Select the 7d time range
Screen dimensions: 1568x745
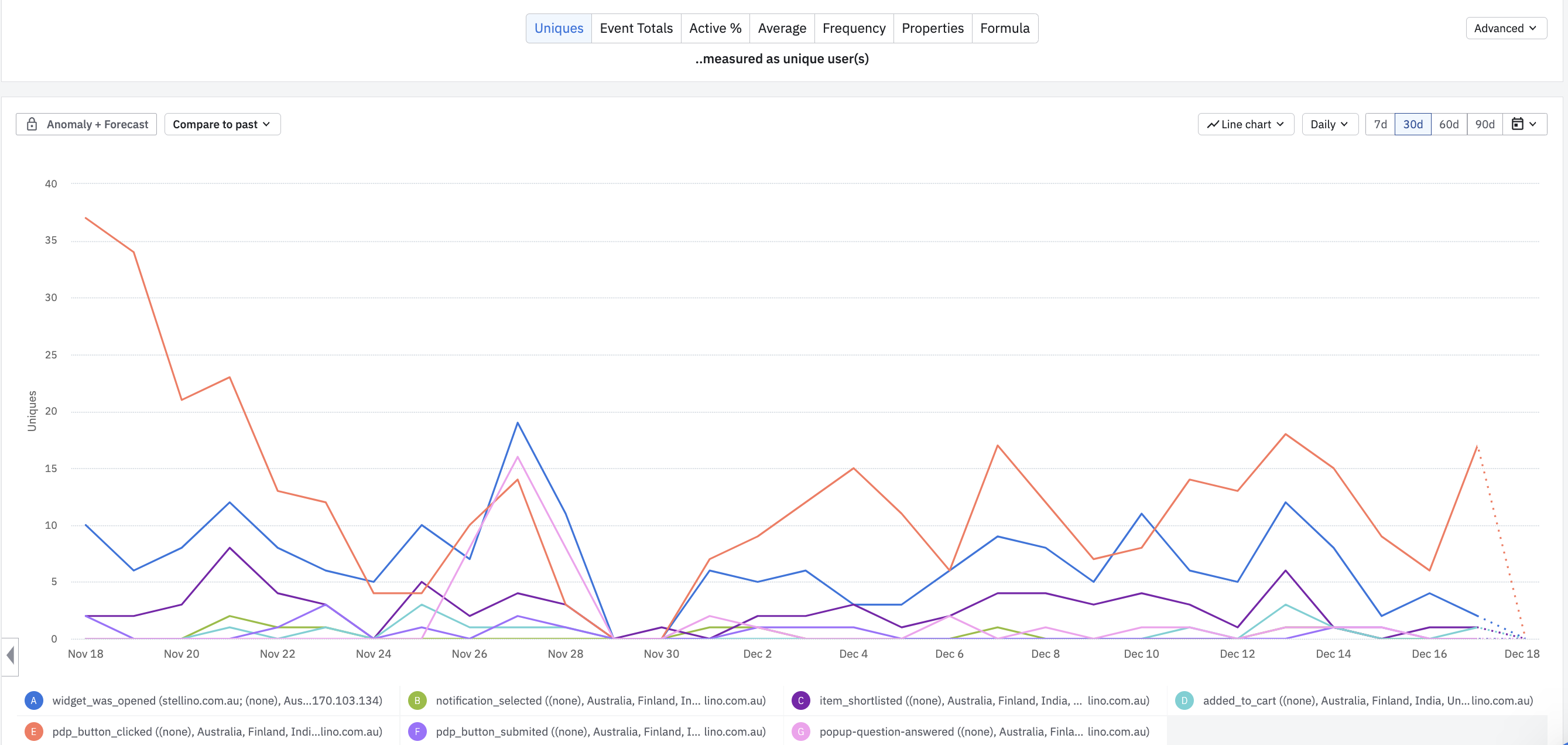[1380, 124]
